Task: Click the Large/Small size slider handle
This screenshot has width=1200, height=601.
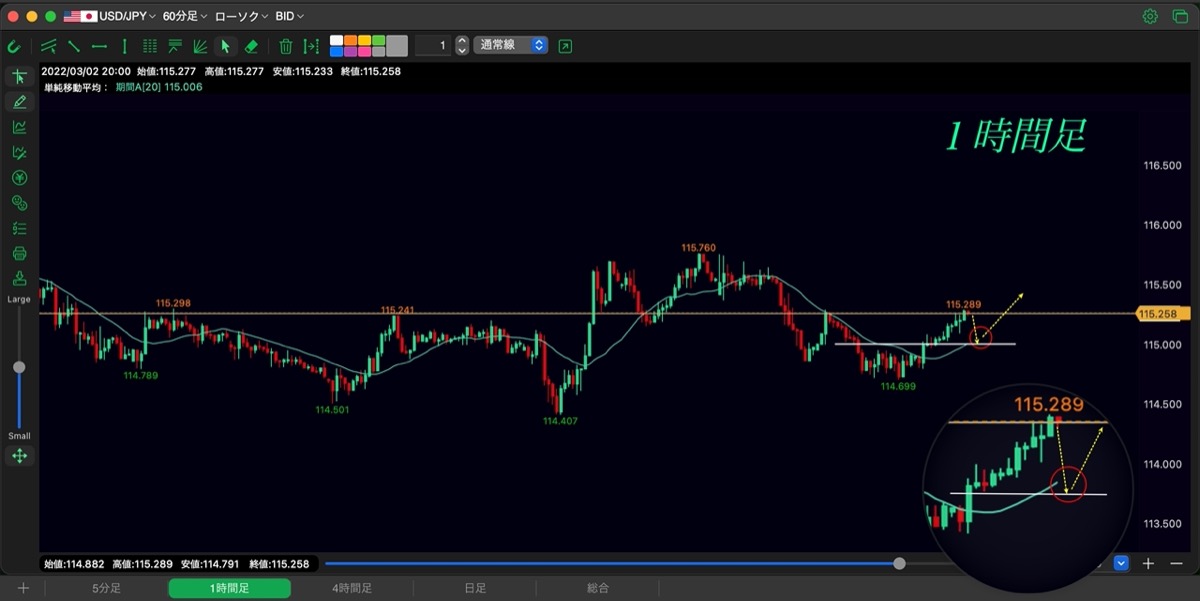Action: point(19,367)
